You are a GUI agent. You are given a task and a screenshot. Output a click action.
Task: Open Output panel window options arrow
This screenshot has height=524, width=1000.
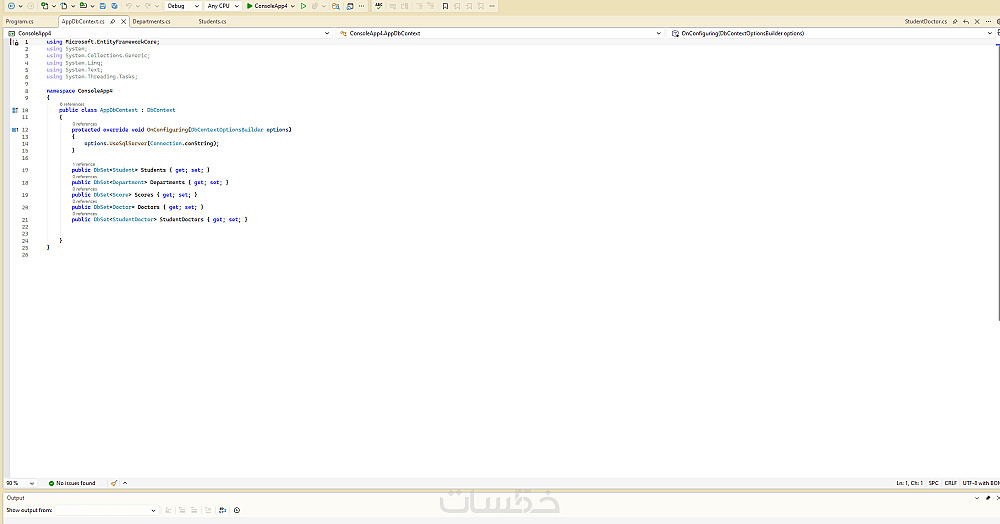[977, 498]
